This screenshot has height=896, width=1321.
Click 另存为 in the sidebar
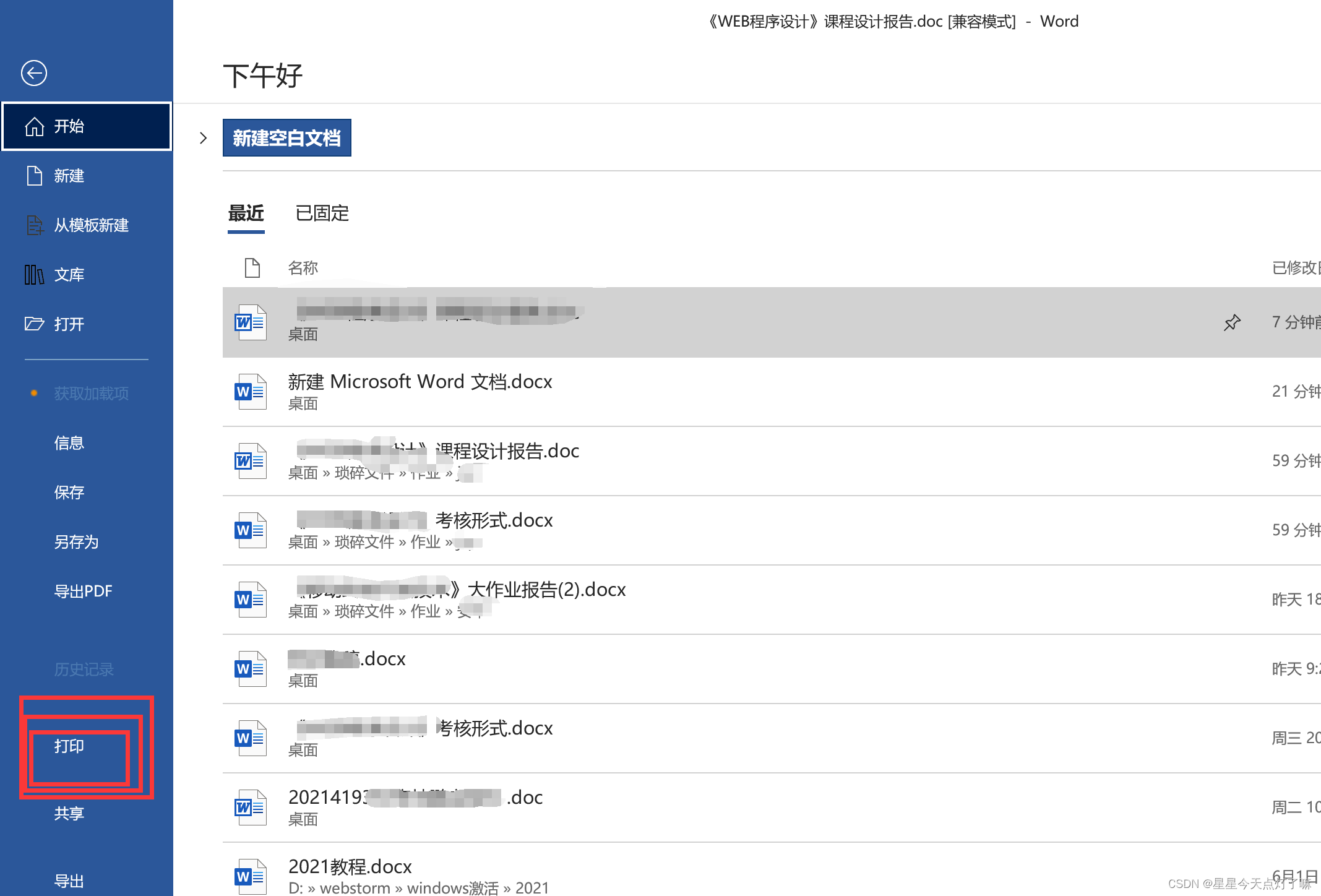[x=76, y=542]
